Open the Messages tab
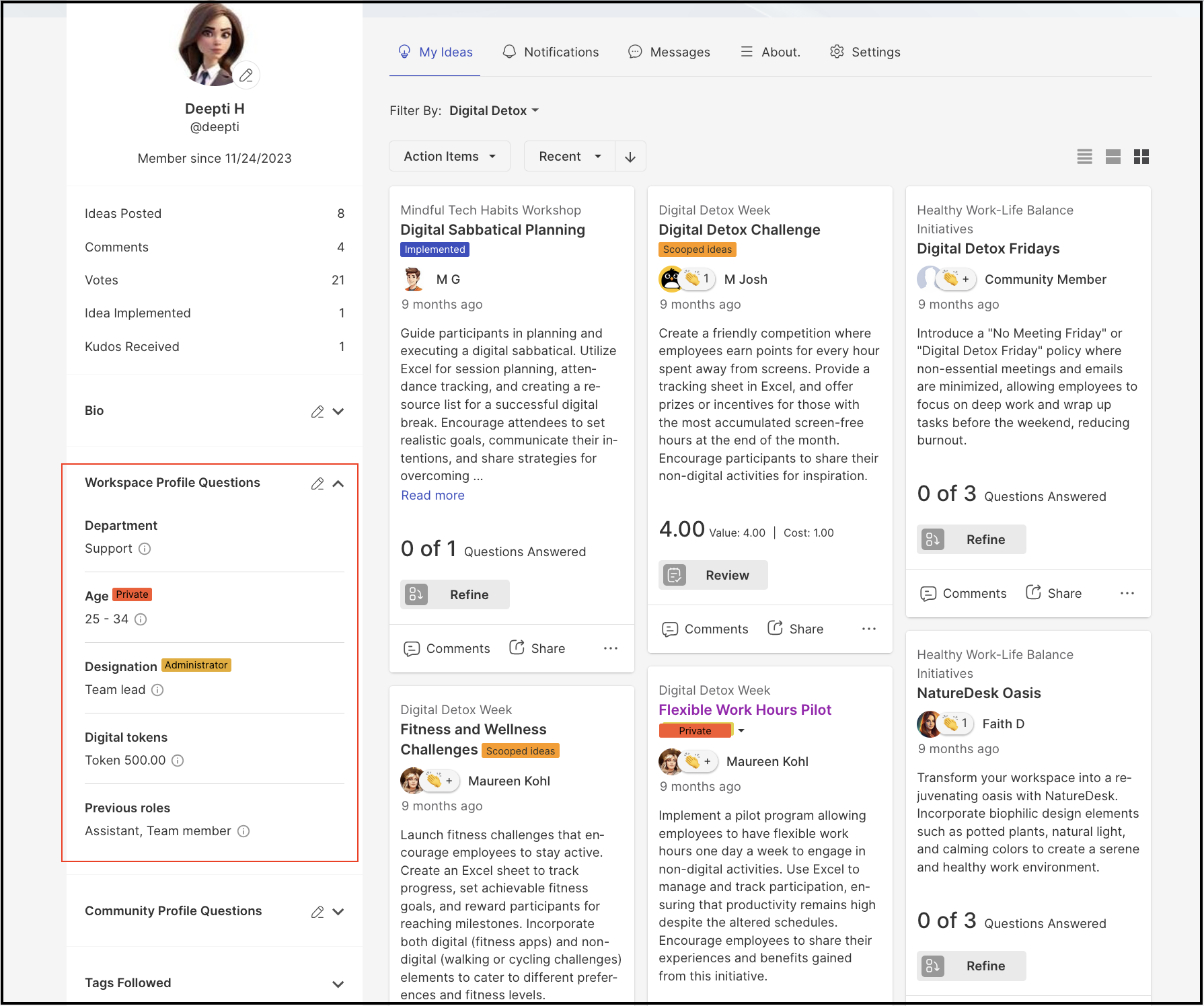 coord(669,52)
